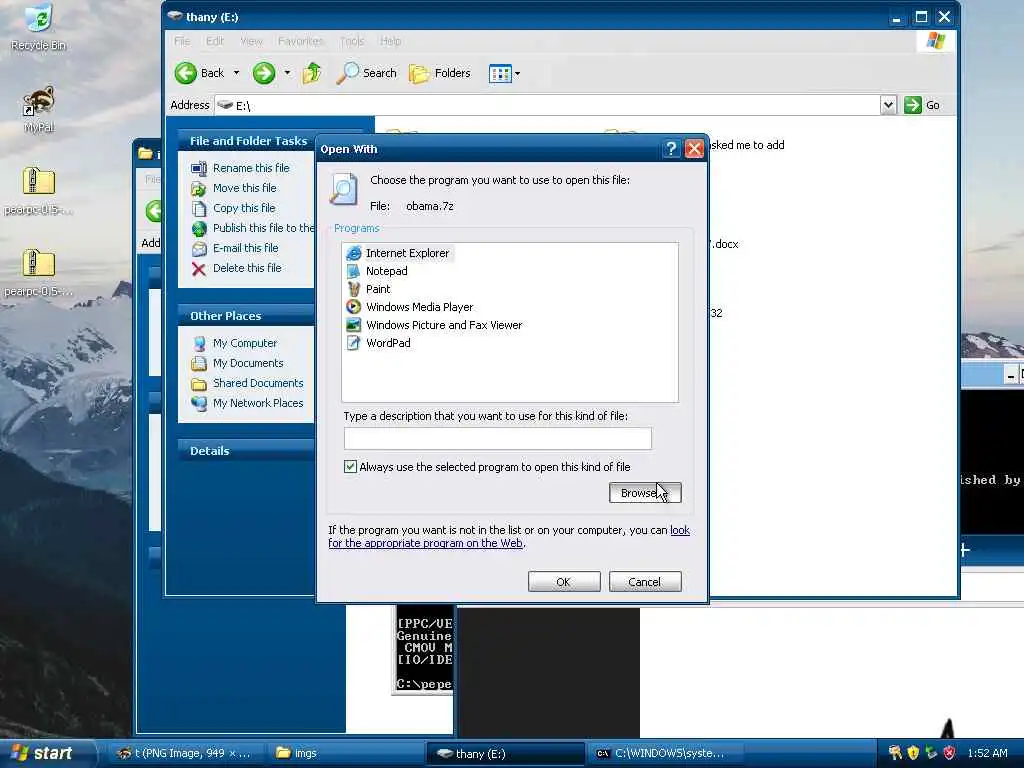Focus the file type description text field
Screen dimensions: 1024x768
point(498,438)
